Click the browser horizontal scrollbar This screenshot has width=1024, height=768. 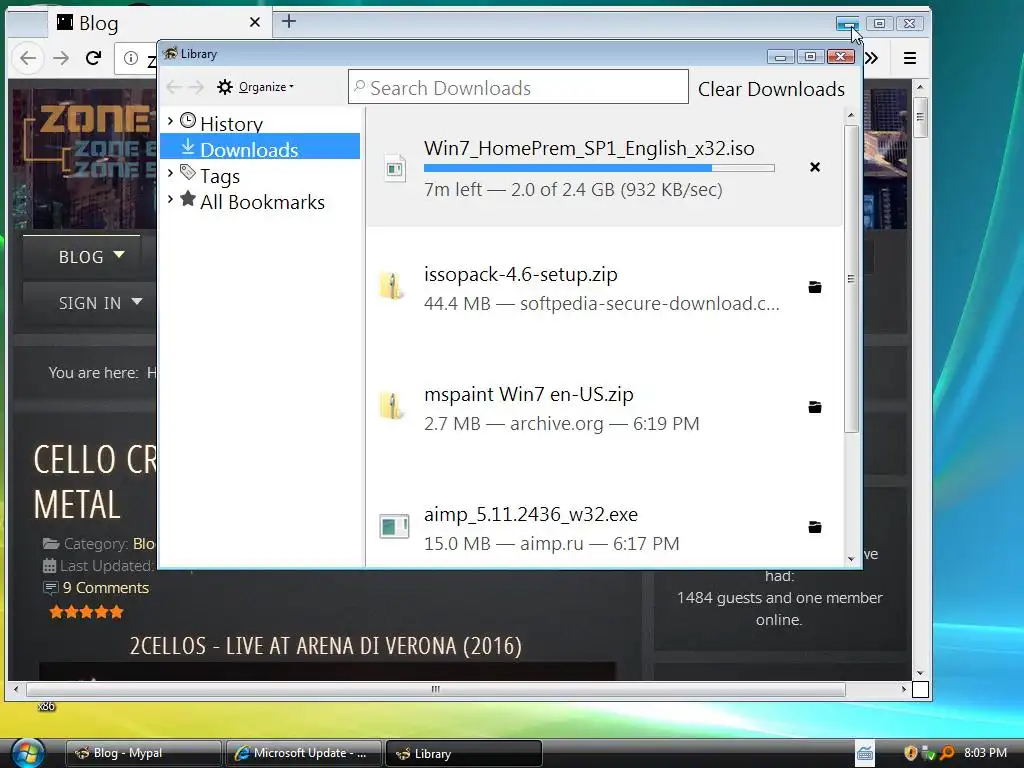(x=436, y=689)
